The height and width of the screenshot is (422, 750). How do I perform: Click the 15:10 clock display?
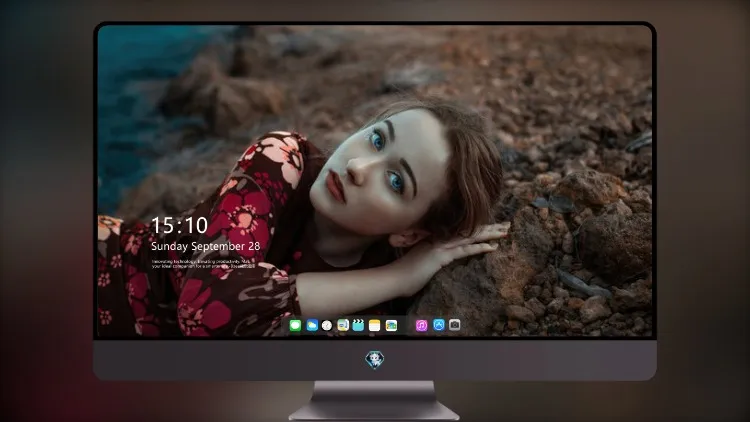(179, 225)
